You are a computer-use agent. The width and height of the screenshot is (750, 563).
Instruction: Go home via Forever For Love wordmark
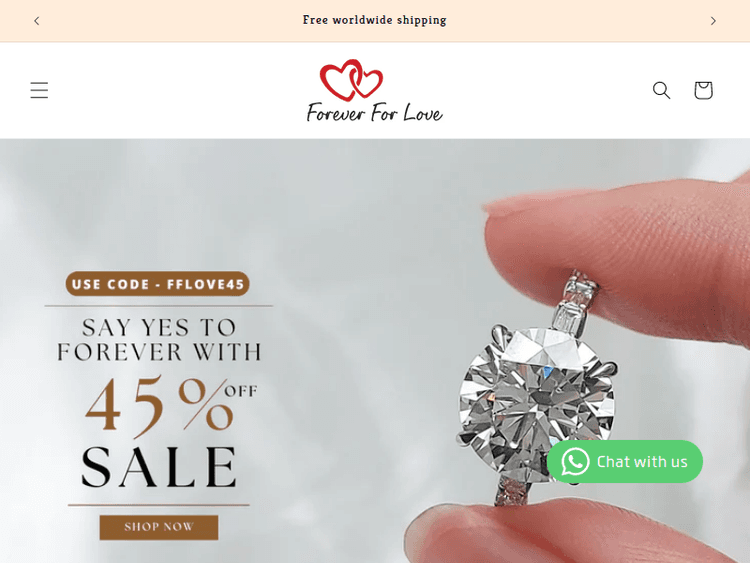coord(375,113)
